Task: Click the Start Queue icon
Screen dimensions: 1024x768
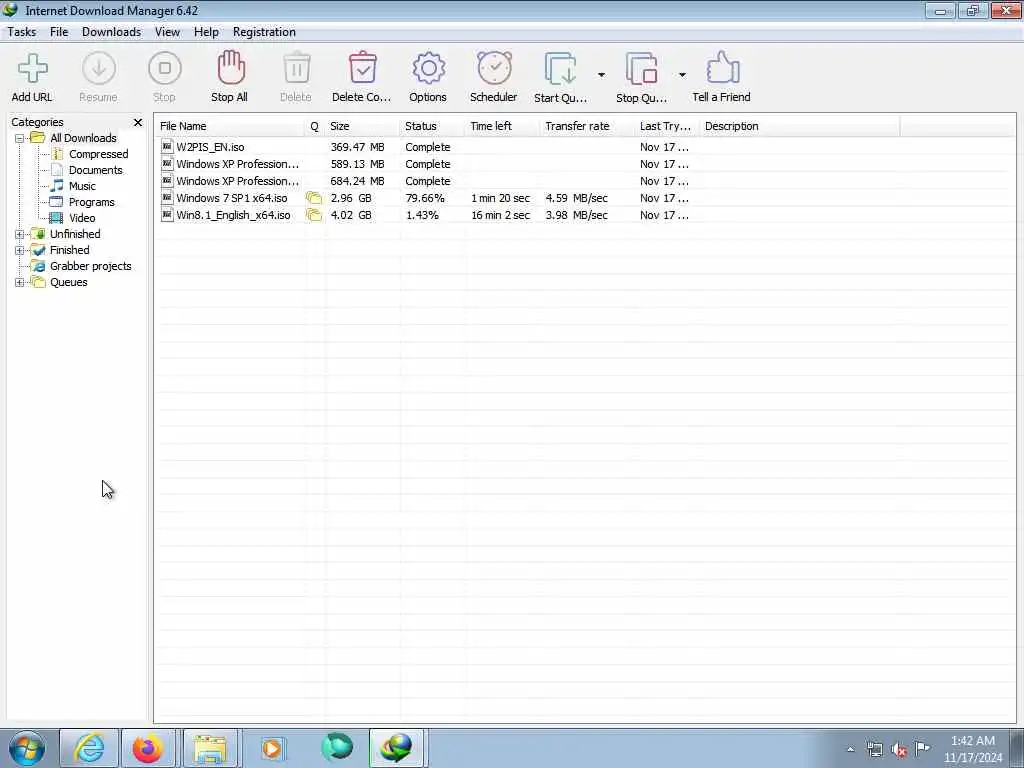Action: (560, 69)
